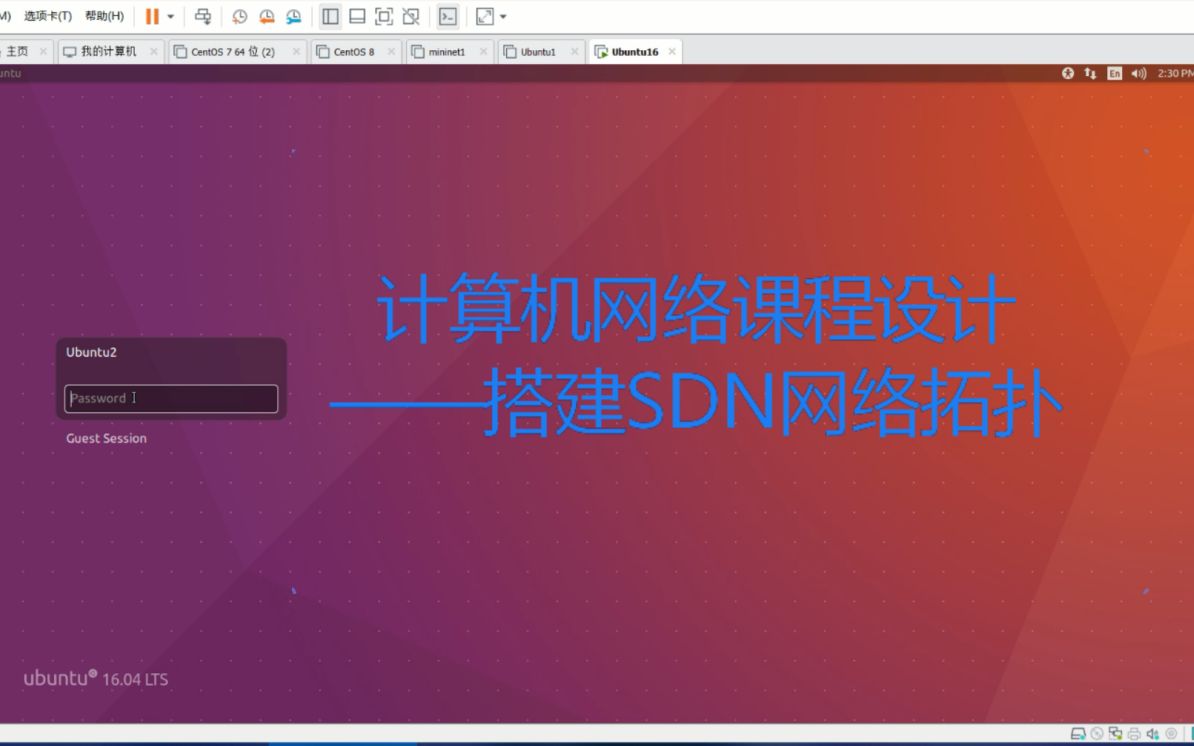Viewport: 1194px width, 746px height.
Task: Open the 帮助(H) menu
Action: click(x=103, y=16)
